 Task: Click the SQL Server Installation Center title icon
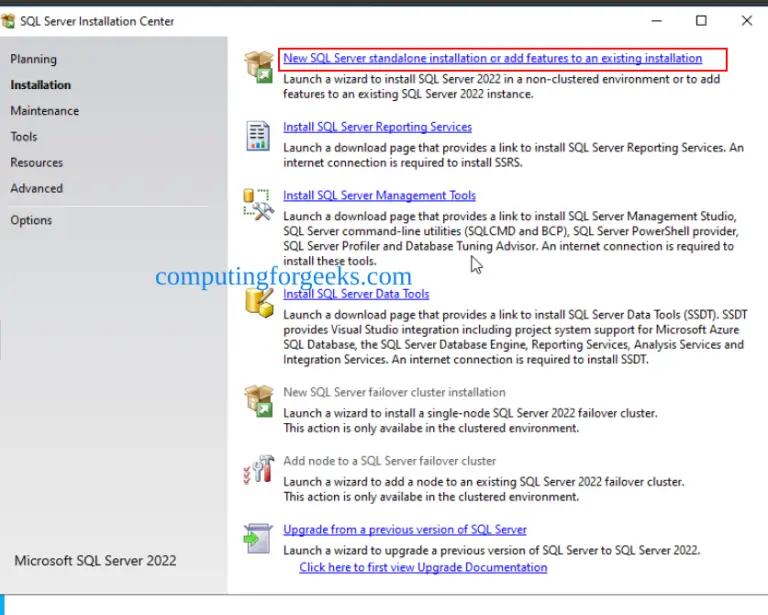pos(9,21)
